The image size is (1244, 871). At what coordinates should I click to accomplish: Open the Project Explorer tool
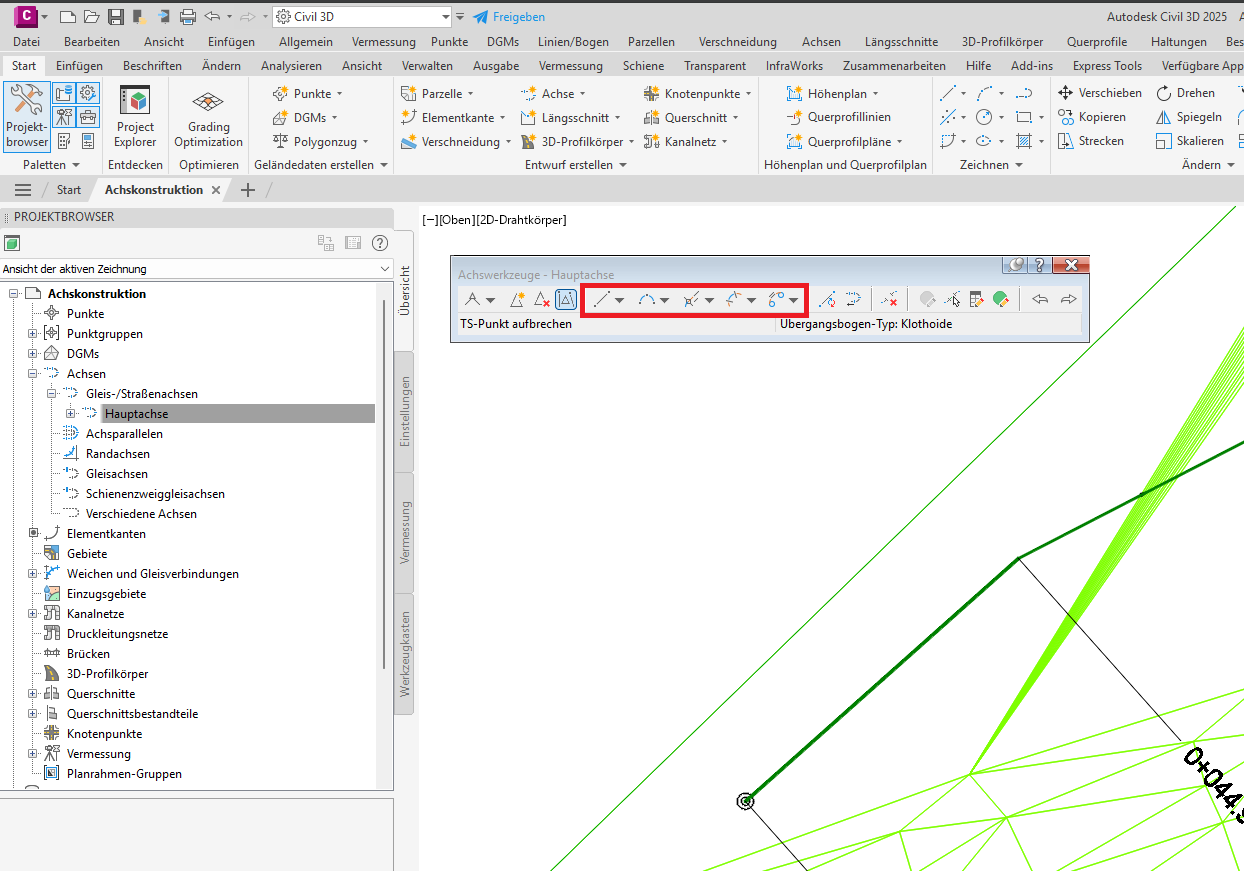(x=135, y=117)
